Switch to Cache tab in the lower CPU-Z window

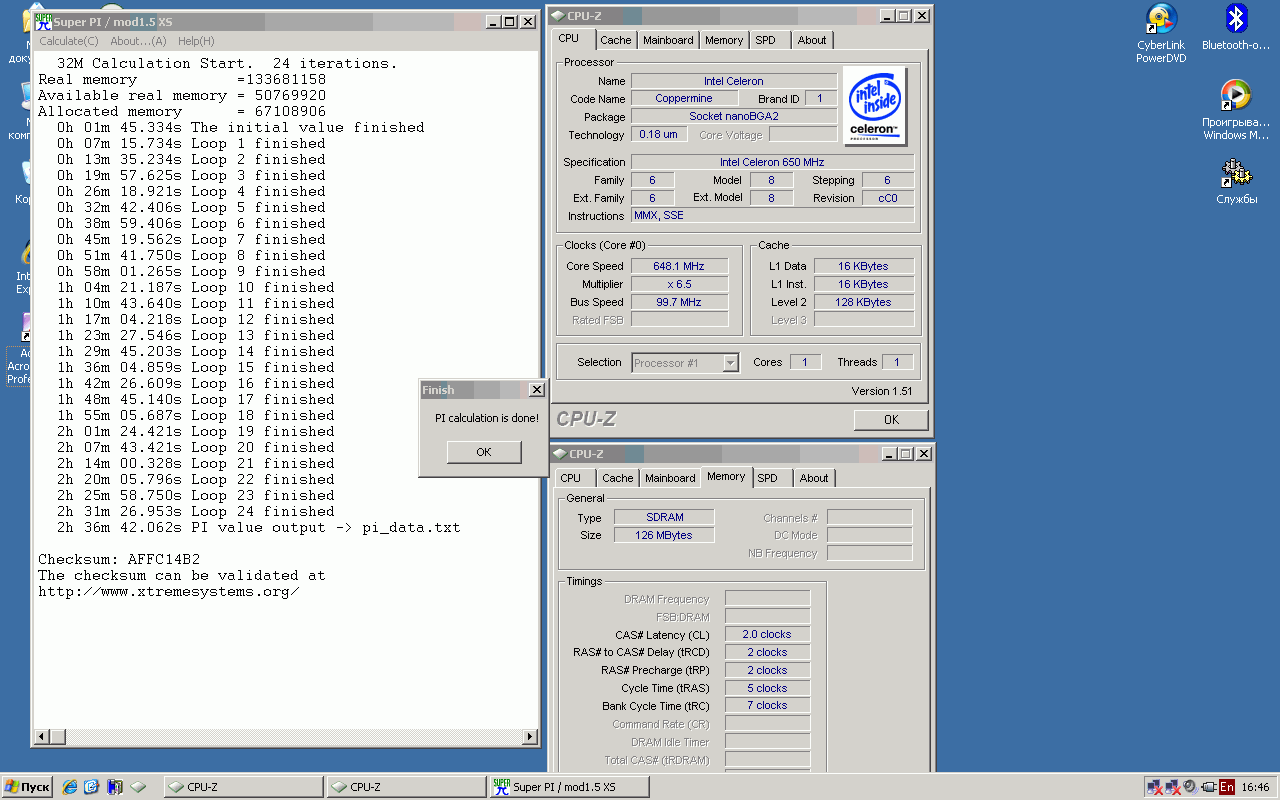coord(618,478)
